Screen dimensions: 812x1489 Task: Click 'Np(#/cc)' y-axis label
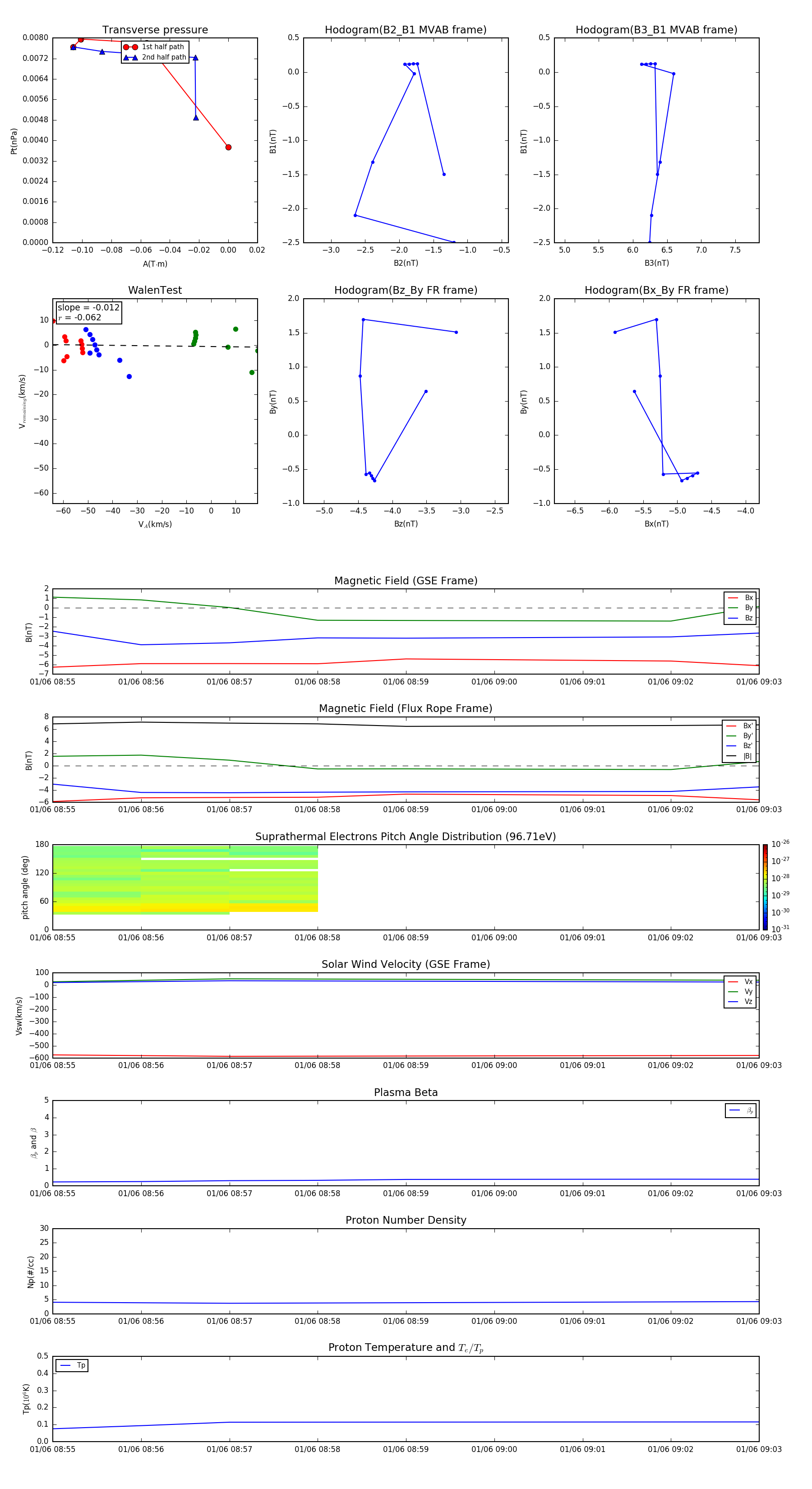[31, 1272]
